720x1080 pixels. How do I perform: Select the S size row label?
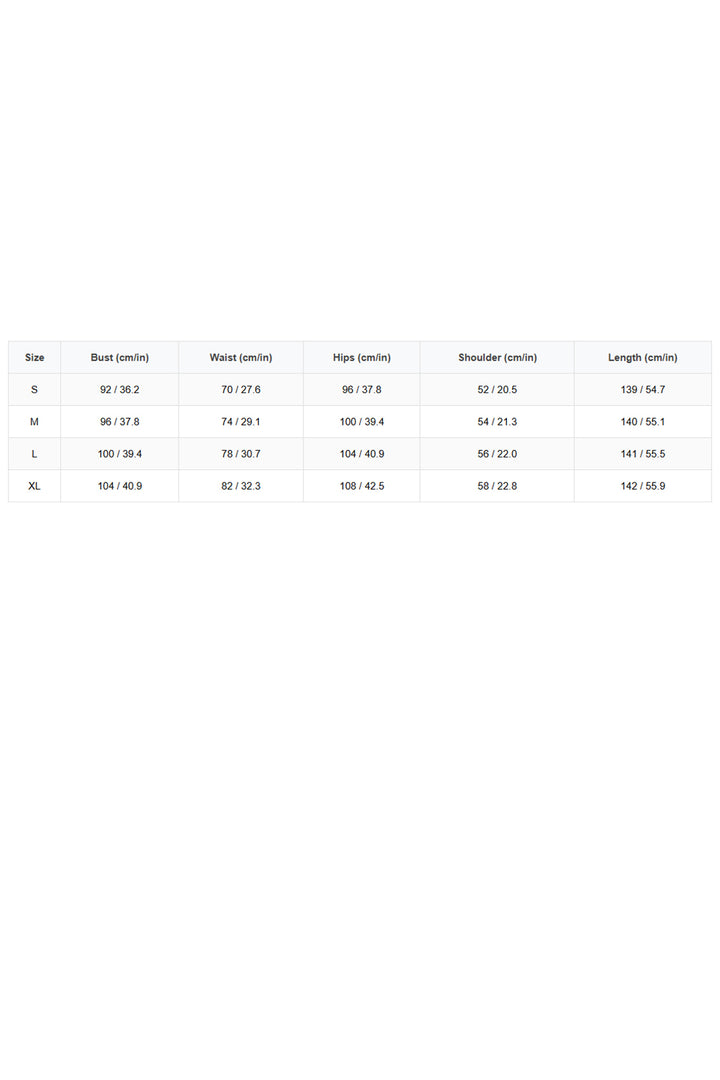tap(34, 390)
